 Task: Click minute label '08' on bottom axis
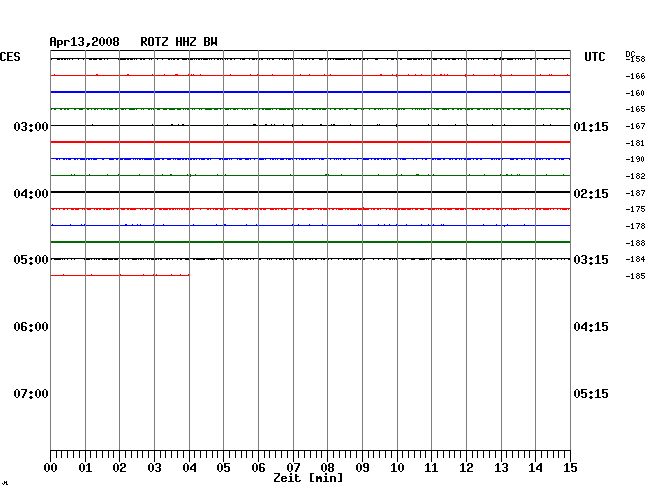pos(327,468)
